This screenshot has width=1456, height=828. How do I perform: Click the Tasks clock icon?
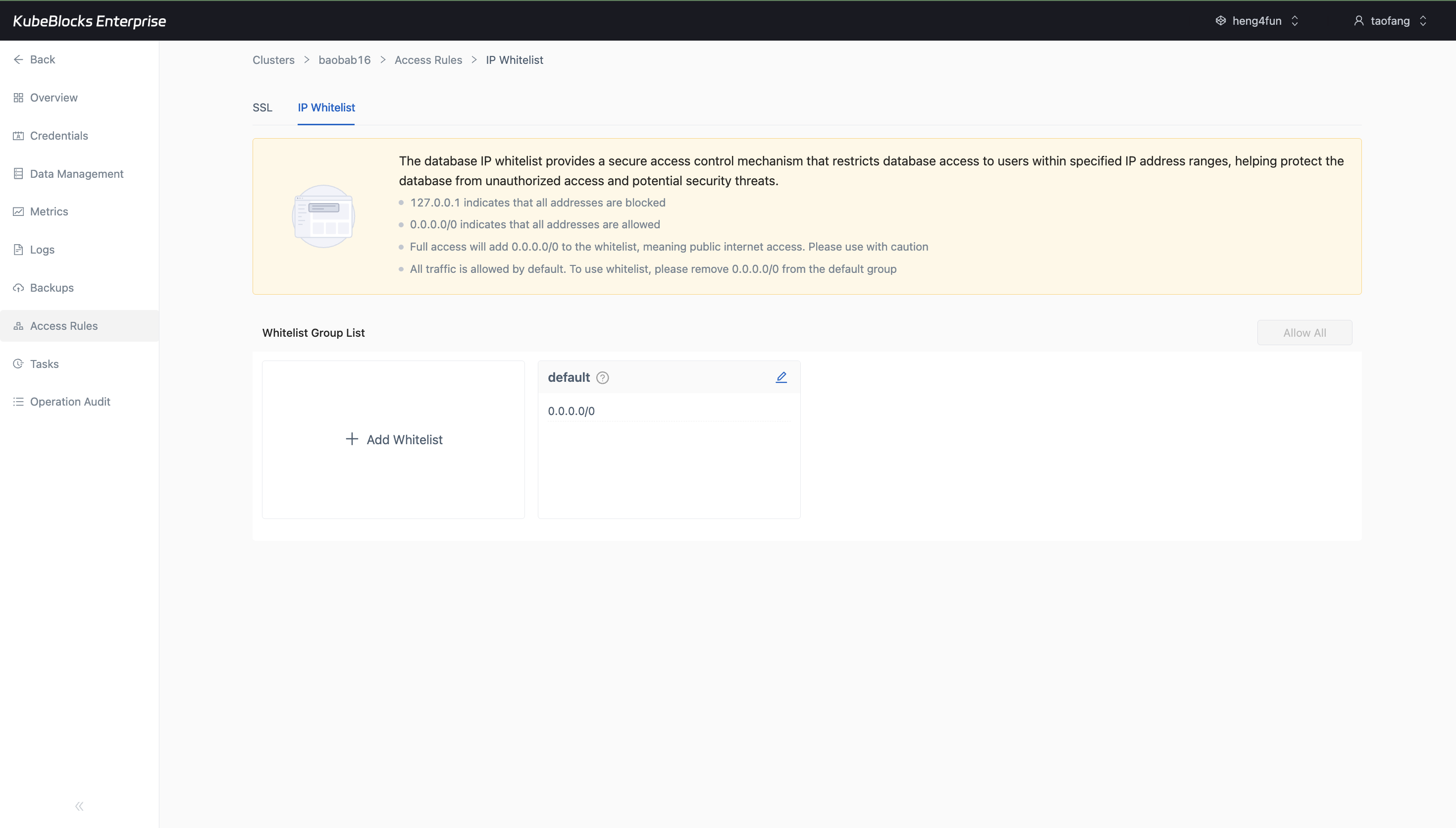[18, 364]
